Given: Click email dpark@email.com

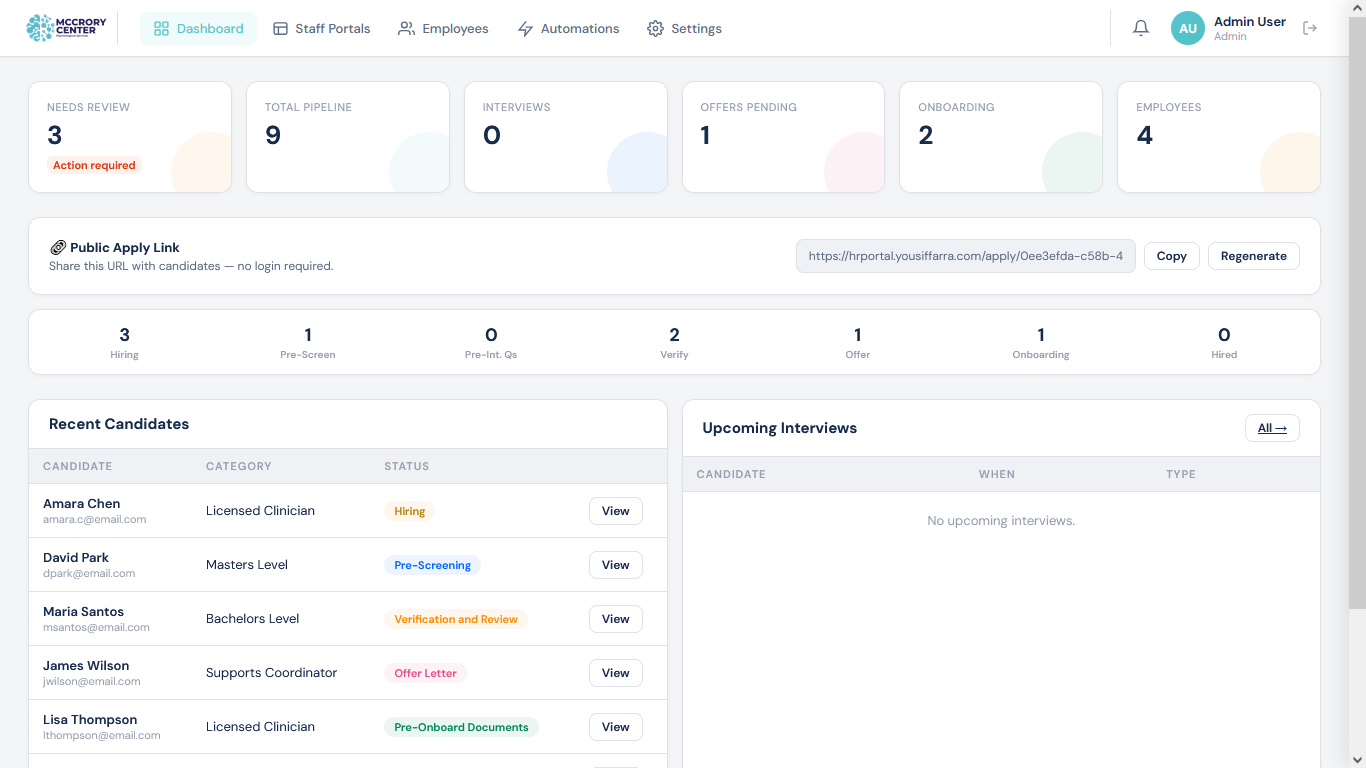Looking at the screenshot, I should [x=89, y=574].
